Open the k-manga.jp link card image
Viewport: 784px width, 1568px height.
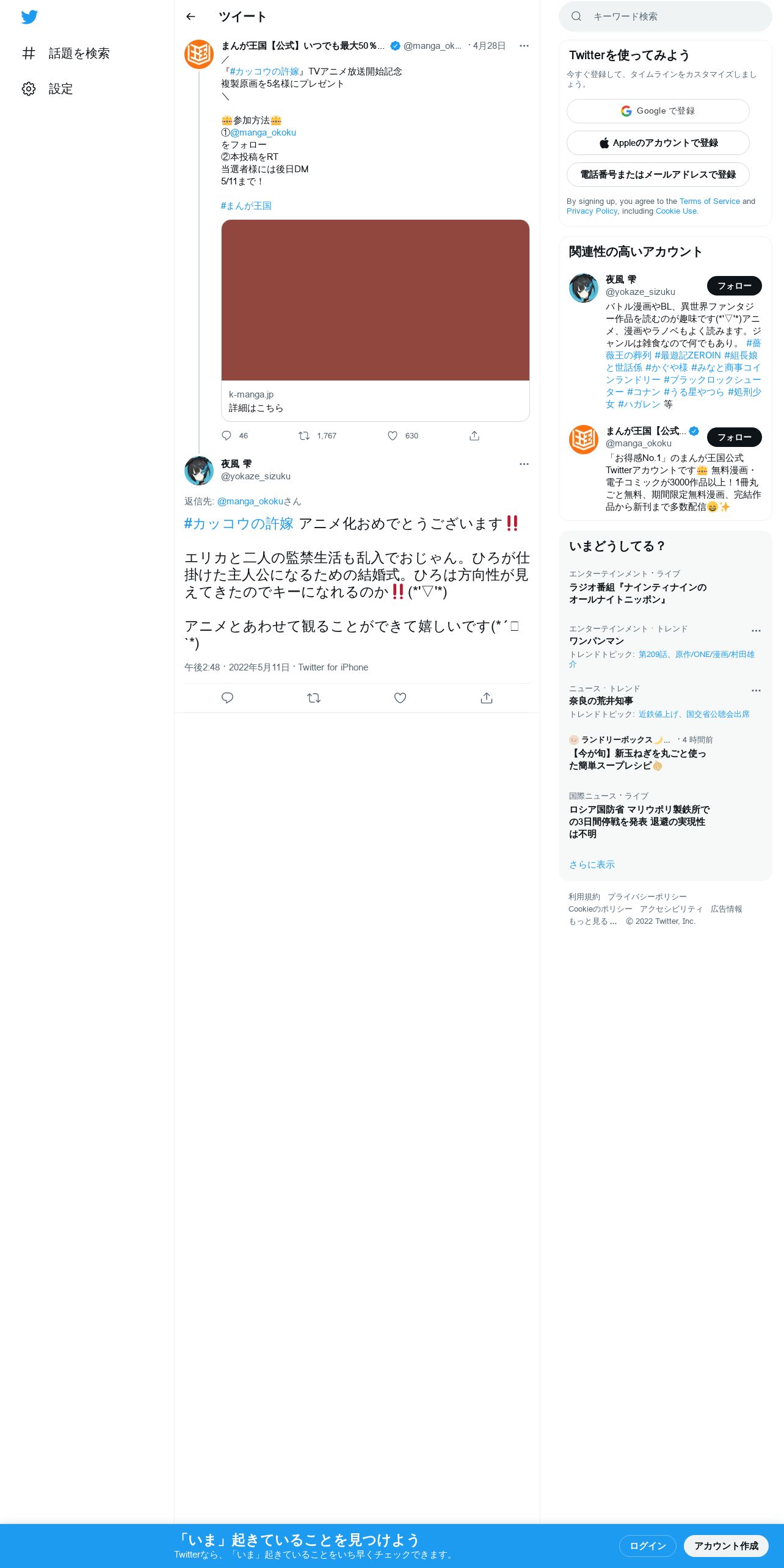(375, 300)
